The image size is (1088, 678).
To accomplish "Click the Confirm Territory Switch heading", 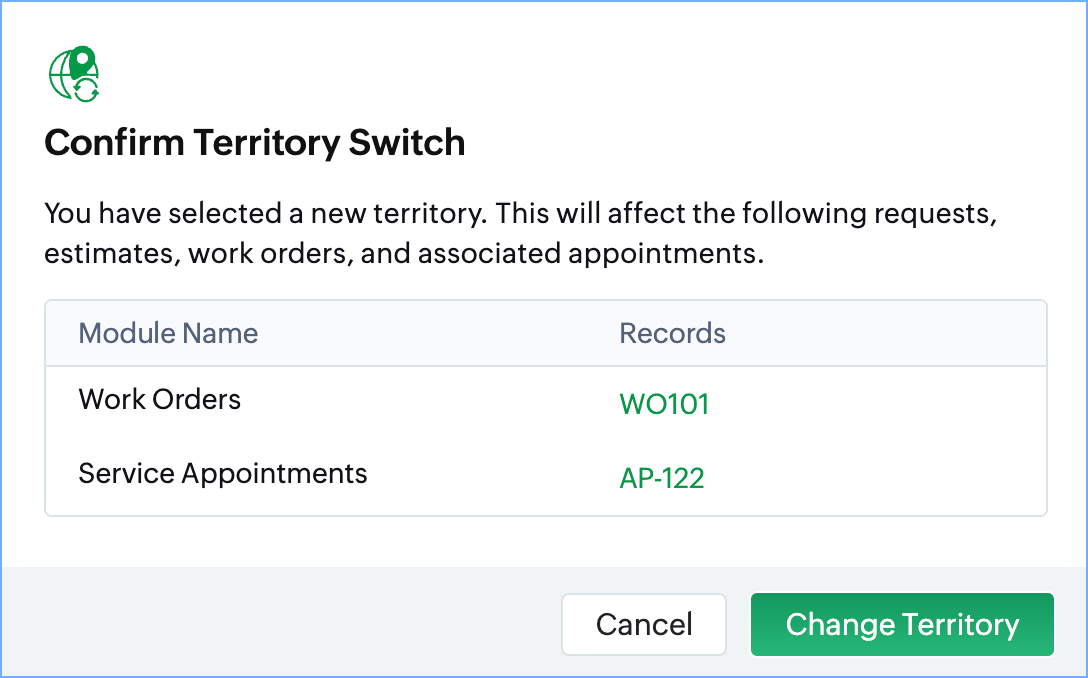I will point(255,143).
